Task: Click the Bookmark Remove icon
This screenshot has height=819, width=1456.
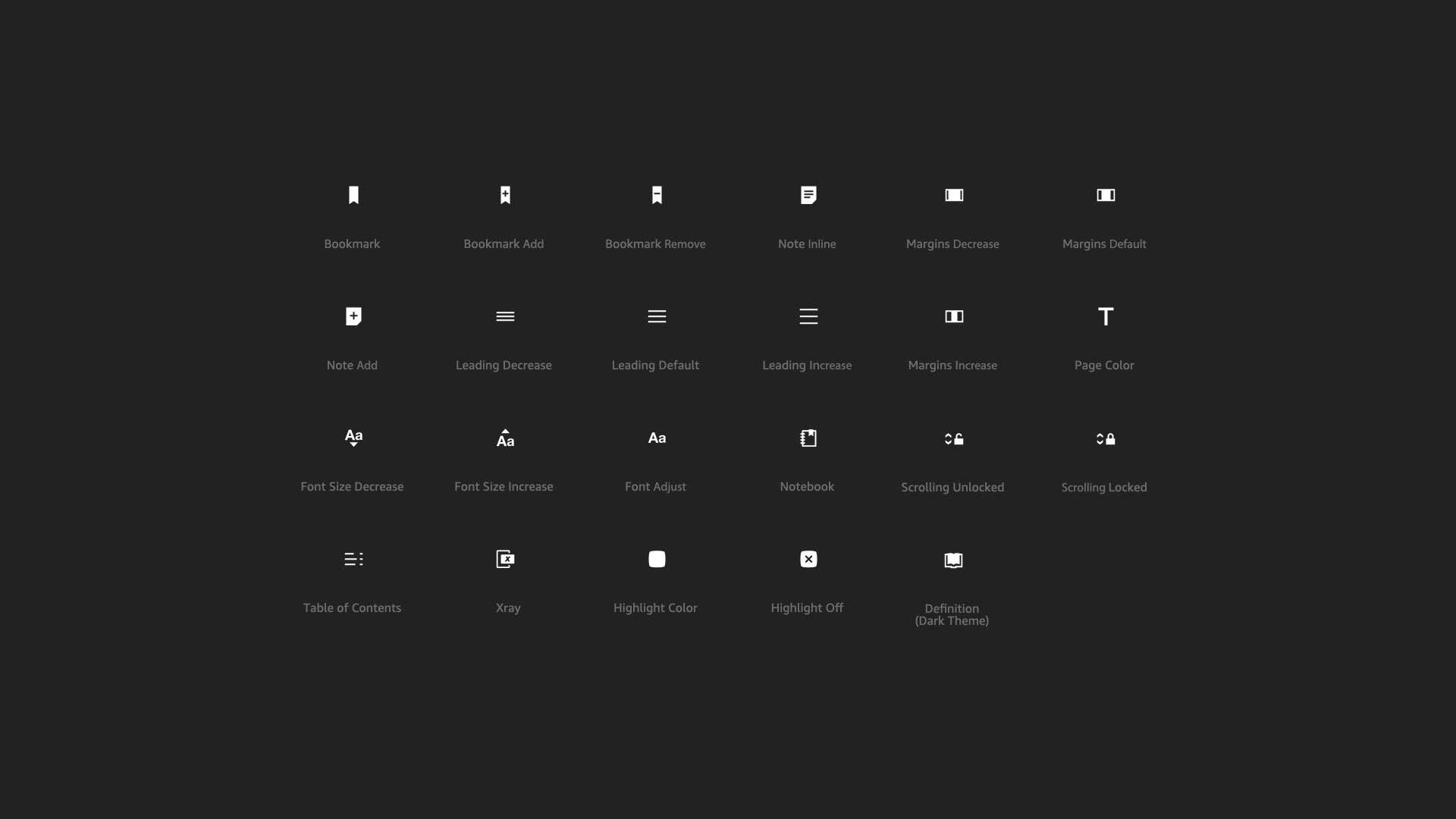Action: 657,195
